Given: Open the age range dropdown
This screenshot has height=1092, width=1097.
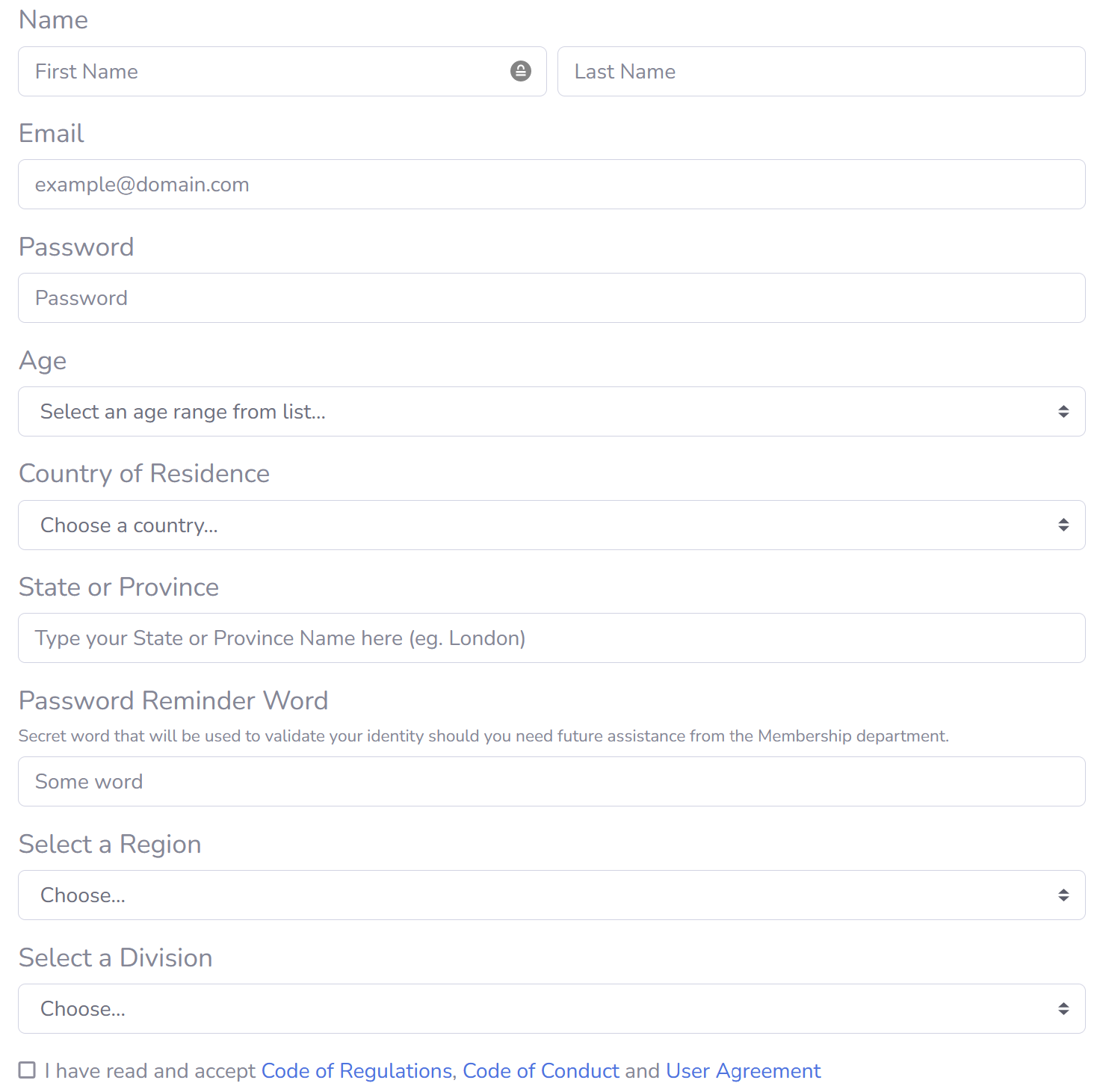Looking at the screenshot, I should (523, 412).
